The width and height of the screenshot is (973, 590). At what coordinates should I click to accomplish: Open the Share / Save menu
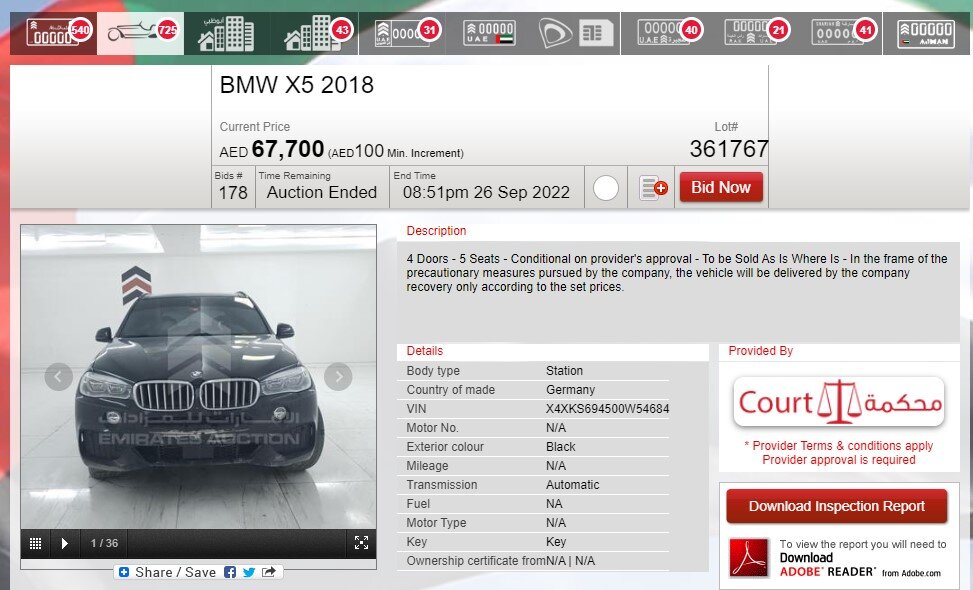168,572
